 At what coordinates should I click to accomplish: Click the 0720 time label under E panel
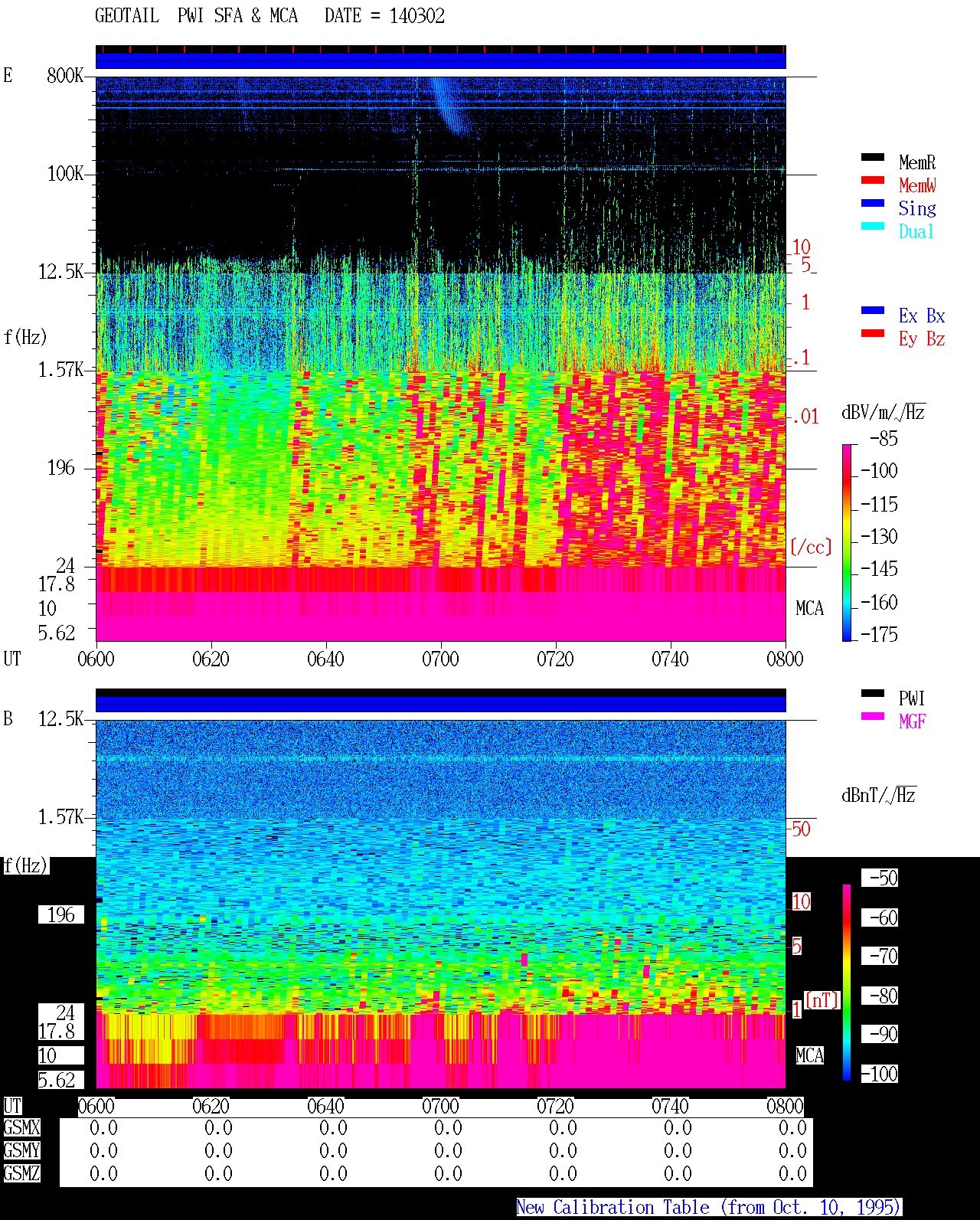[x=555, y=659]
